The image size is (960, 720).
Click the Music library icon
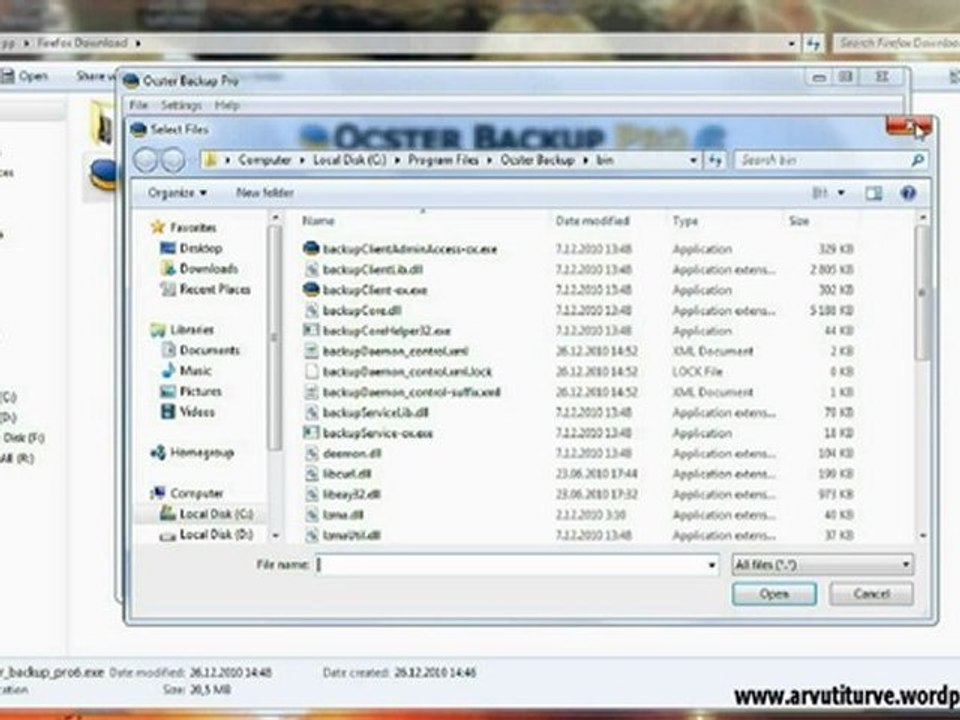pos(168,370)
